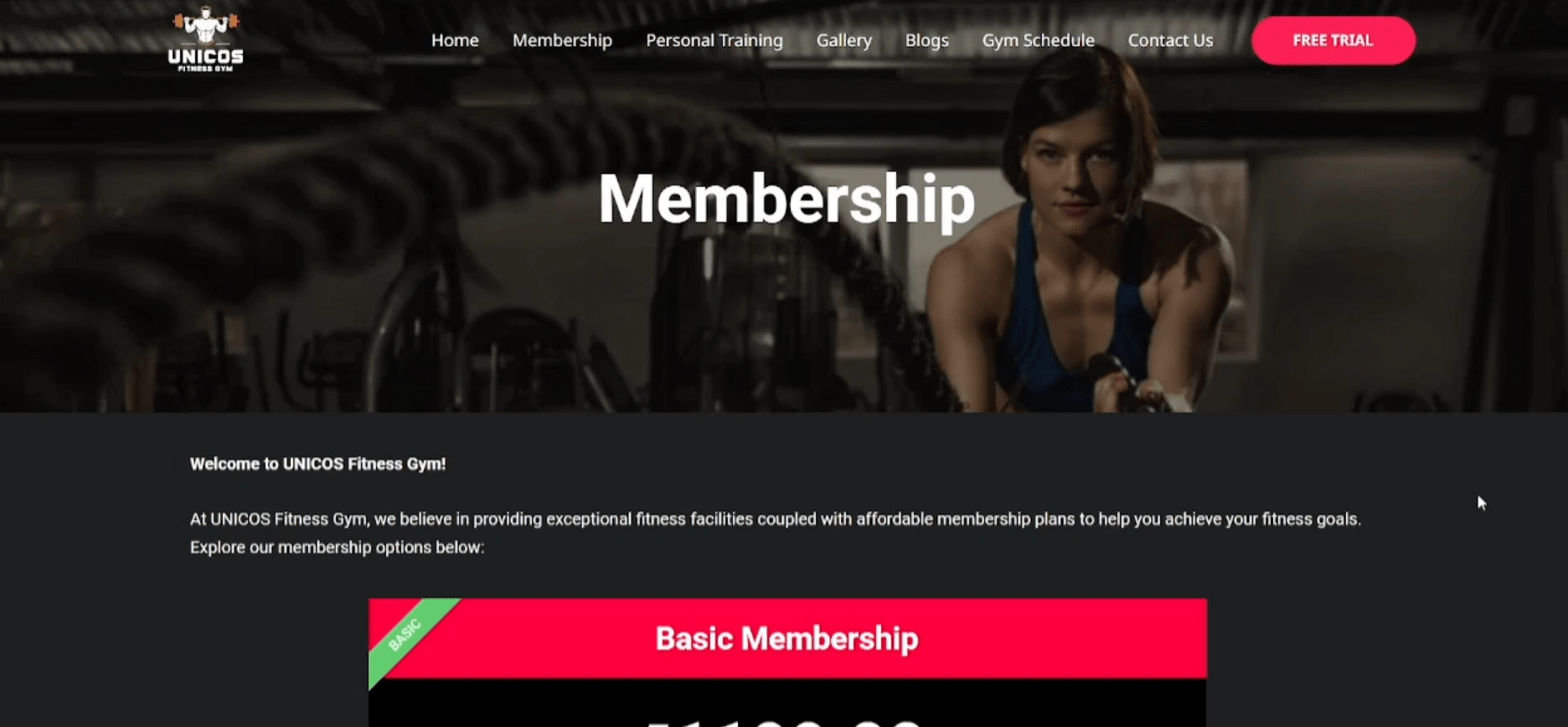Open the Gym Schedule link
1568x727 pixels.
[x=1038, y=40]
